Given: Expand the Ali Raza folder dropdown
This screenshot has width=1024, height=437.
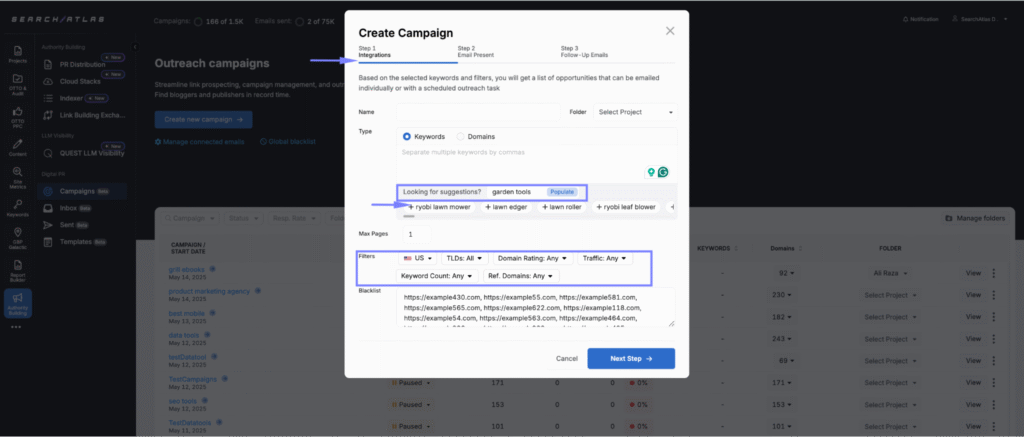Looking at the screenshot, I should click(892, 273).
